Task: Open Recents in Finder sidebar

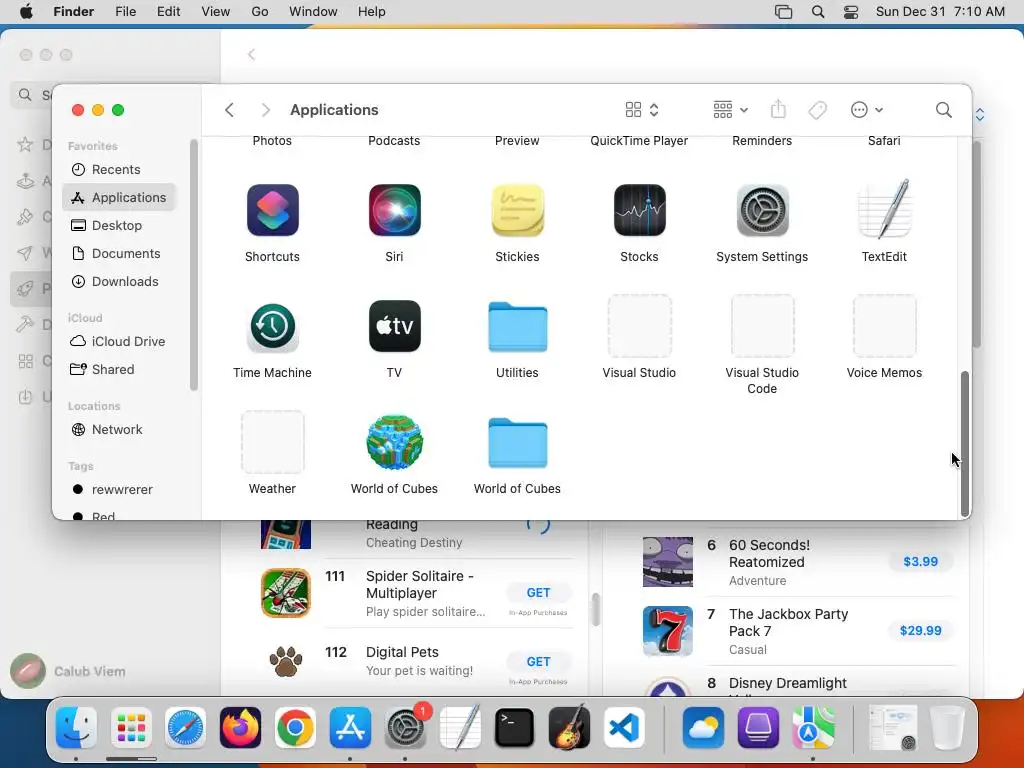Action: tap(120, 169)
